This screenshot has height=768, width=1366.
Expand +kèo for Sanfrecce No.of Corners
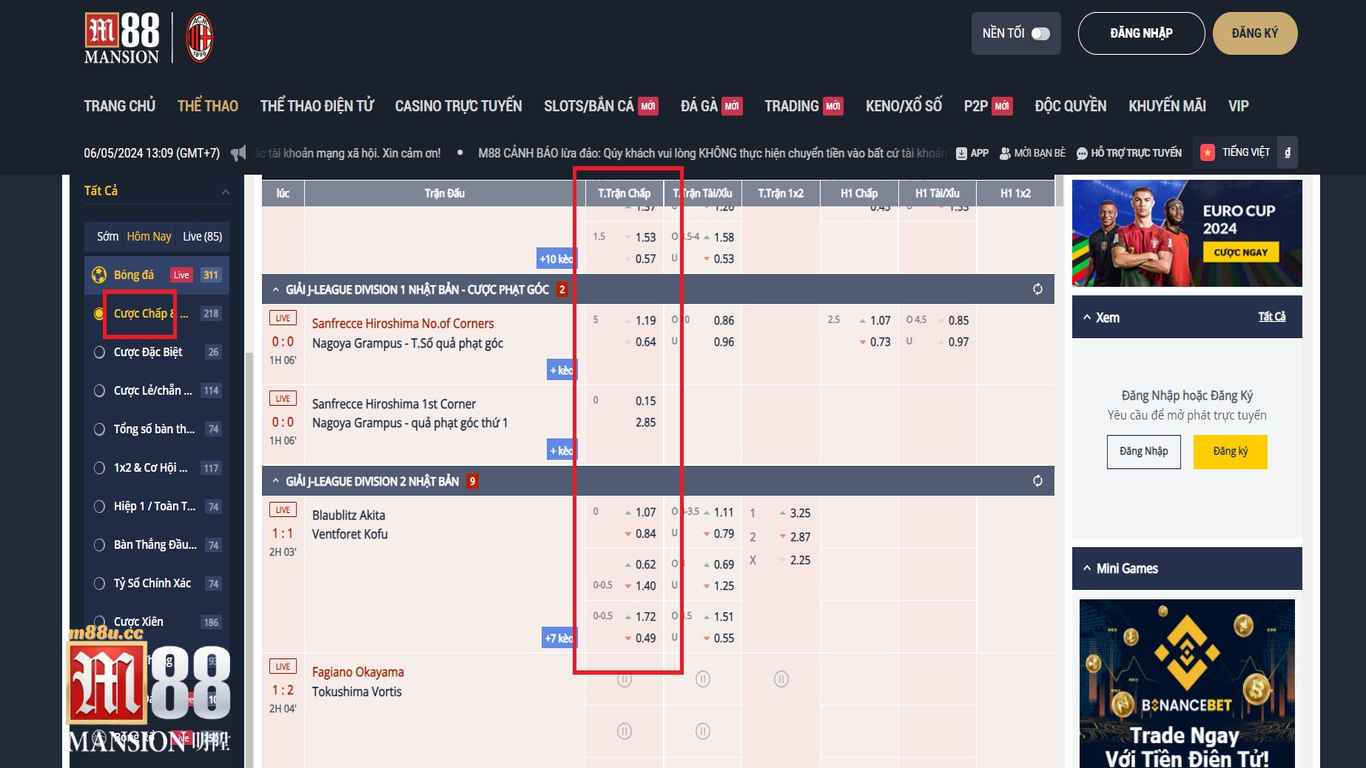click(x=561, y=370)
